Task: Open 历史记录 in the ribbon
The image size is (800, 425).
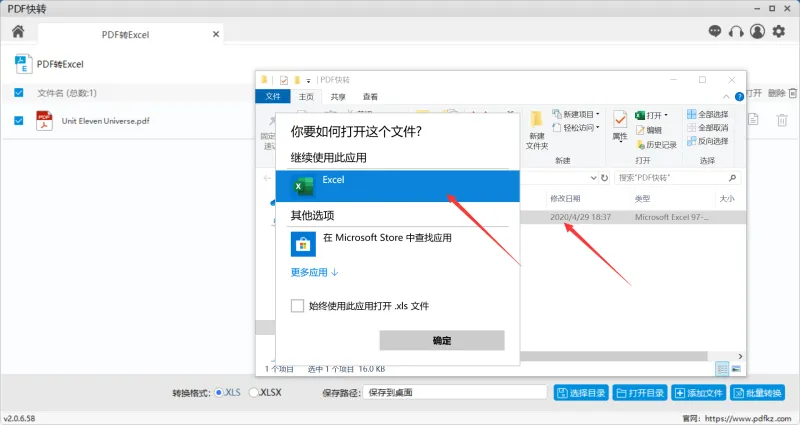Action: pos(657,145)
